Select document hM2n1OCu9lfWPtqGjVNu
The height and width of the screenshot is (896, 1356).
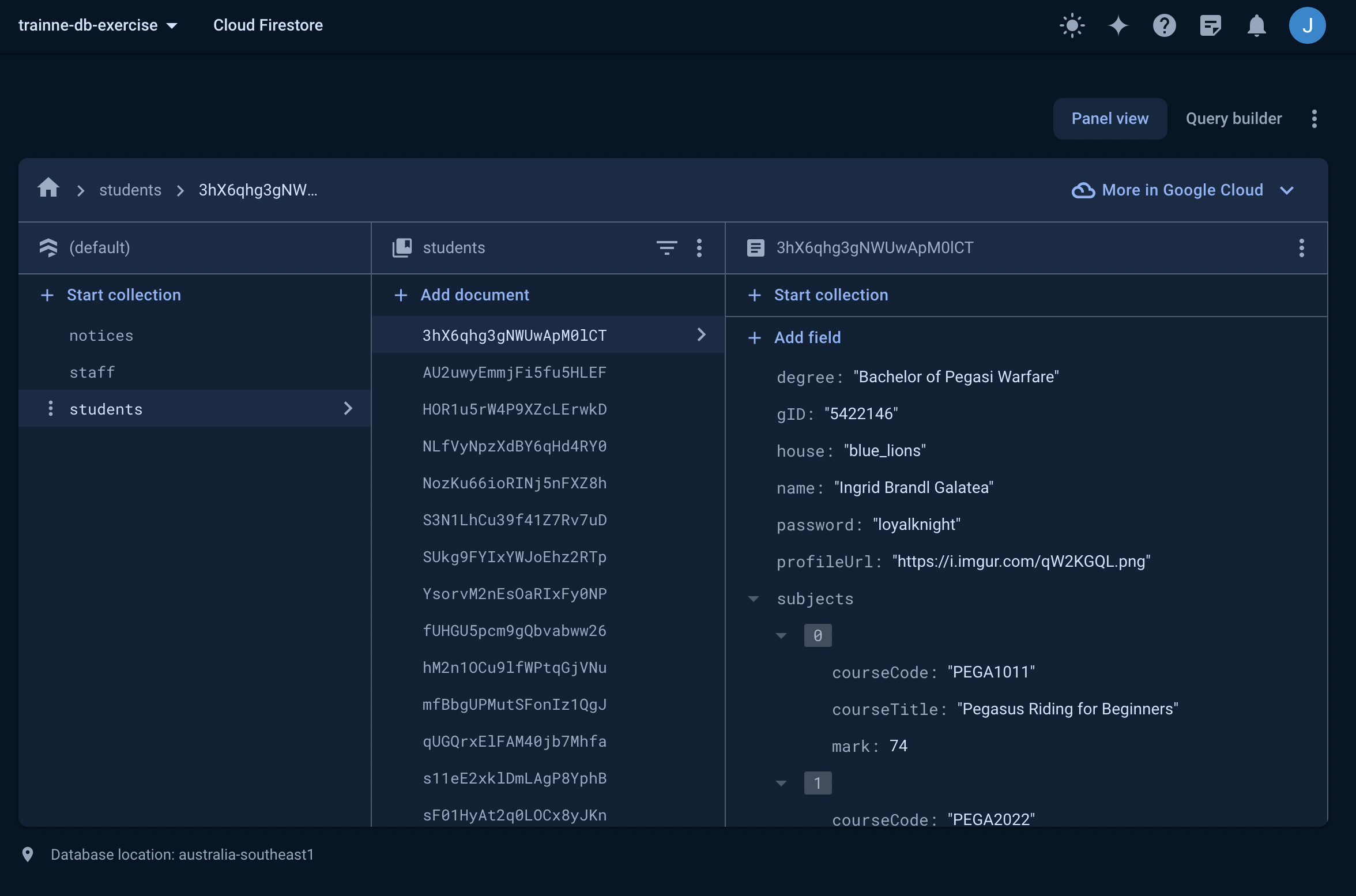[x=548, y=668]
